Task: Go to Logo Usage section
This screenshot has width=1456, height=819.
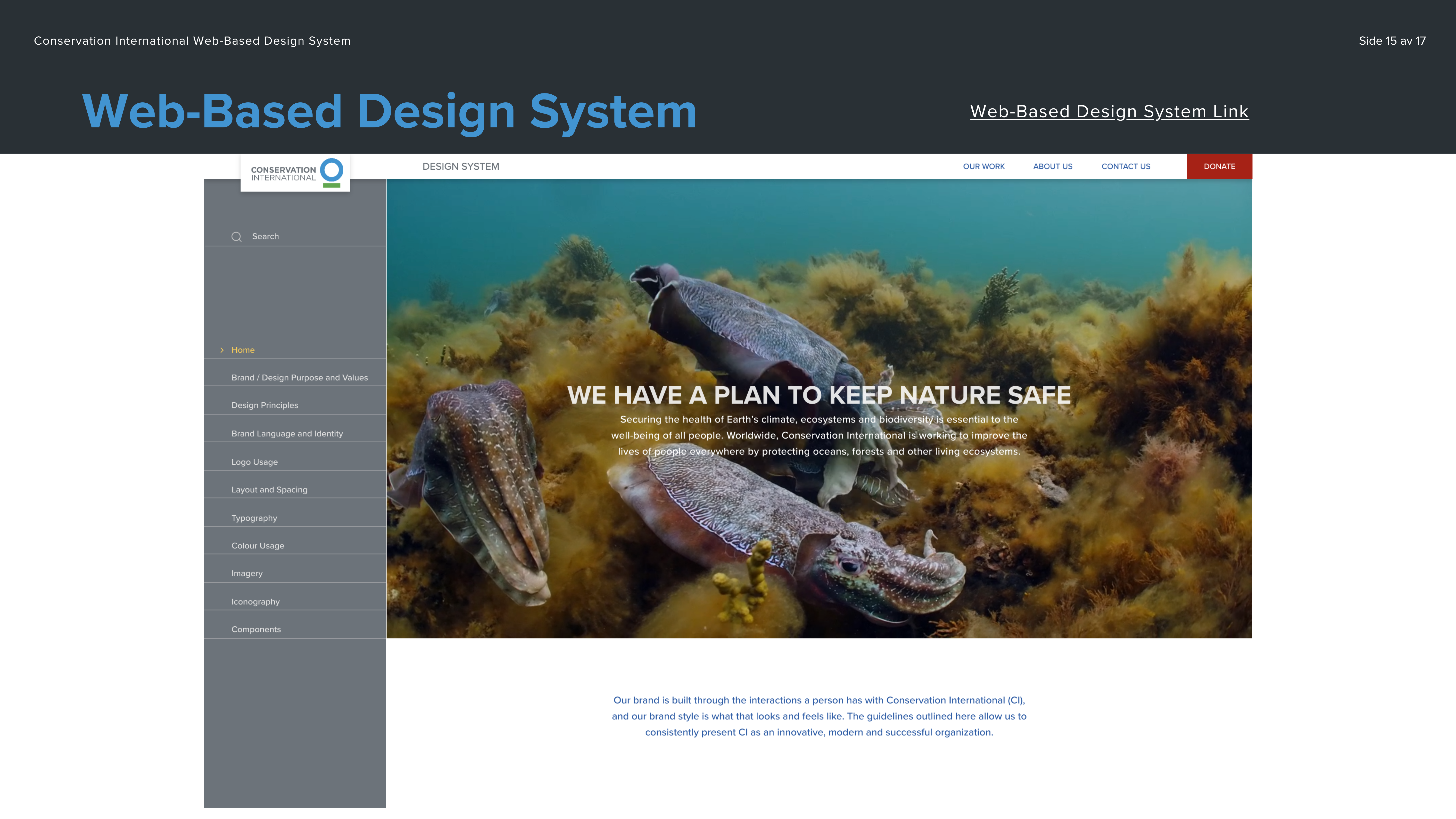Action: (x=254, y=462)
